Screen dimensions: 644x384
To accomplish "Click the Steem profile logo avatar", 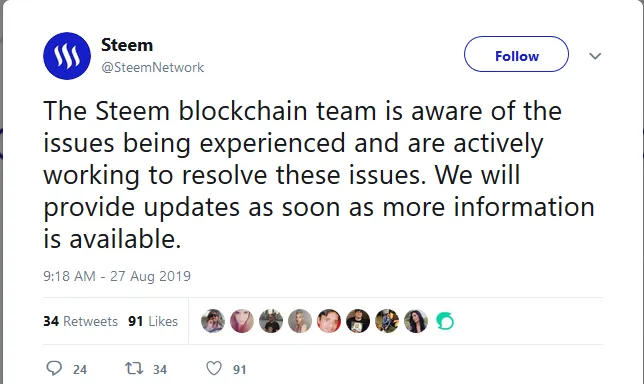I will [67, 56].
